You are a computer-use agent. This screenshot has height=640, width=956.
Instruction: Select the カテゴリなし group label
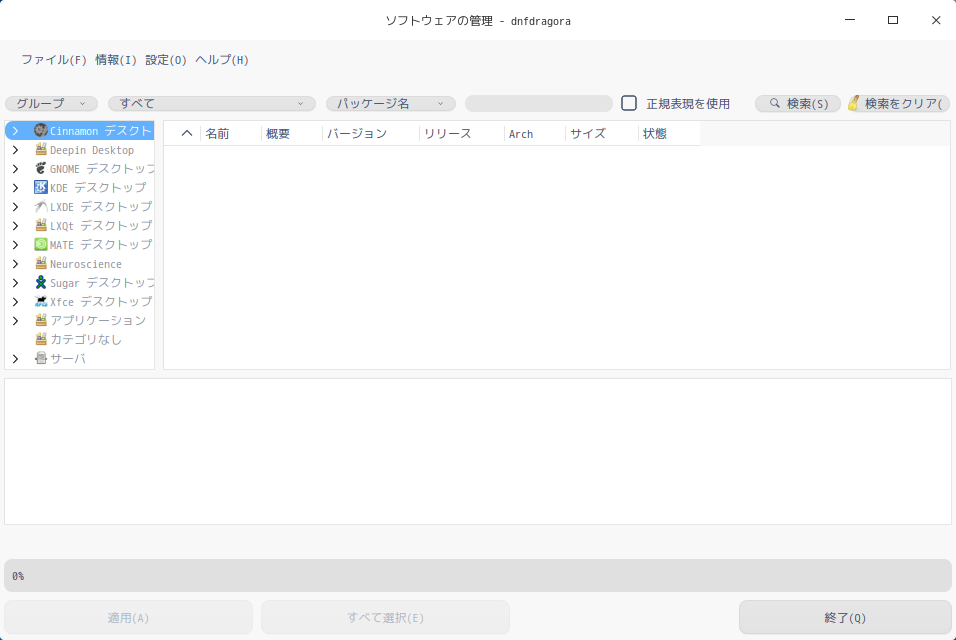86,340
